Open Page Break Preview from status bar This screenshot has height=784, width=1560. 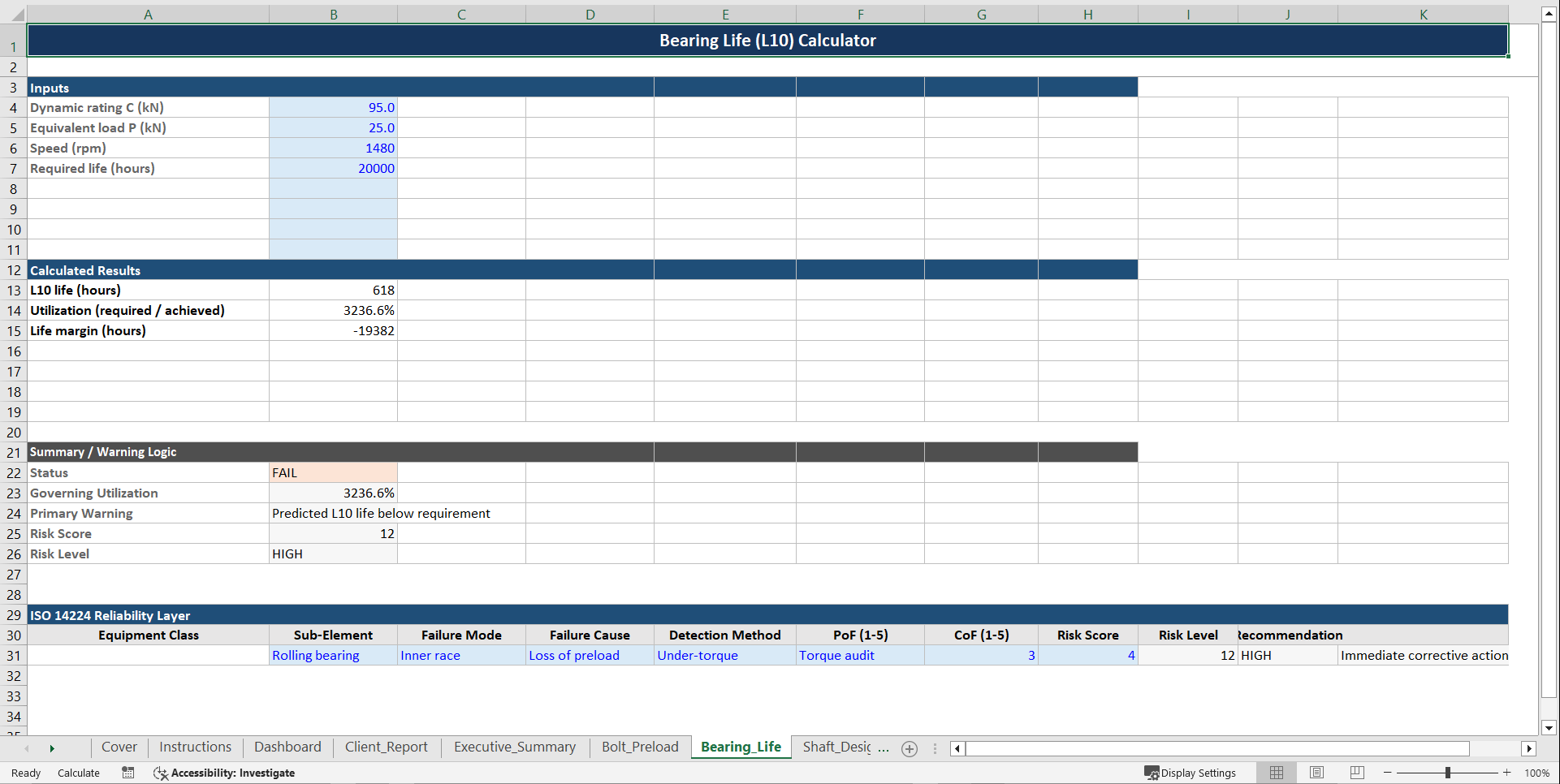[1356, 773]
